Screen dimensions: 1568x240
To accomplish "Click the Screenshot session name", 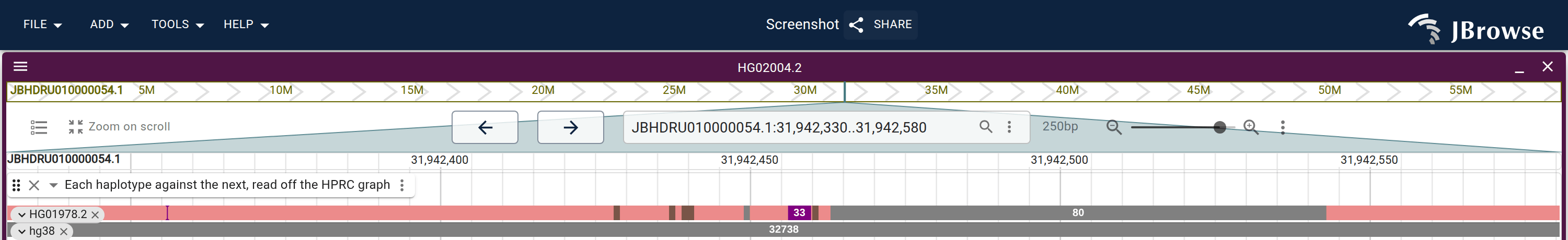I will coord(802,25).
